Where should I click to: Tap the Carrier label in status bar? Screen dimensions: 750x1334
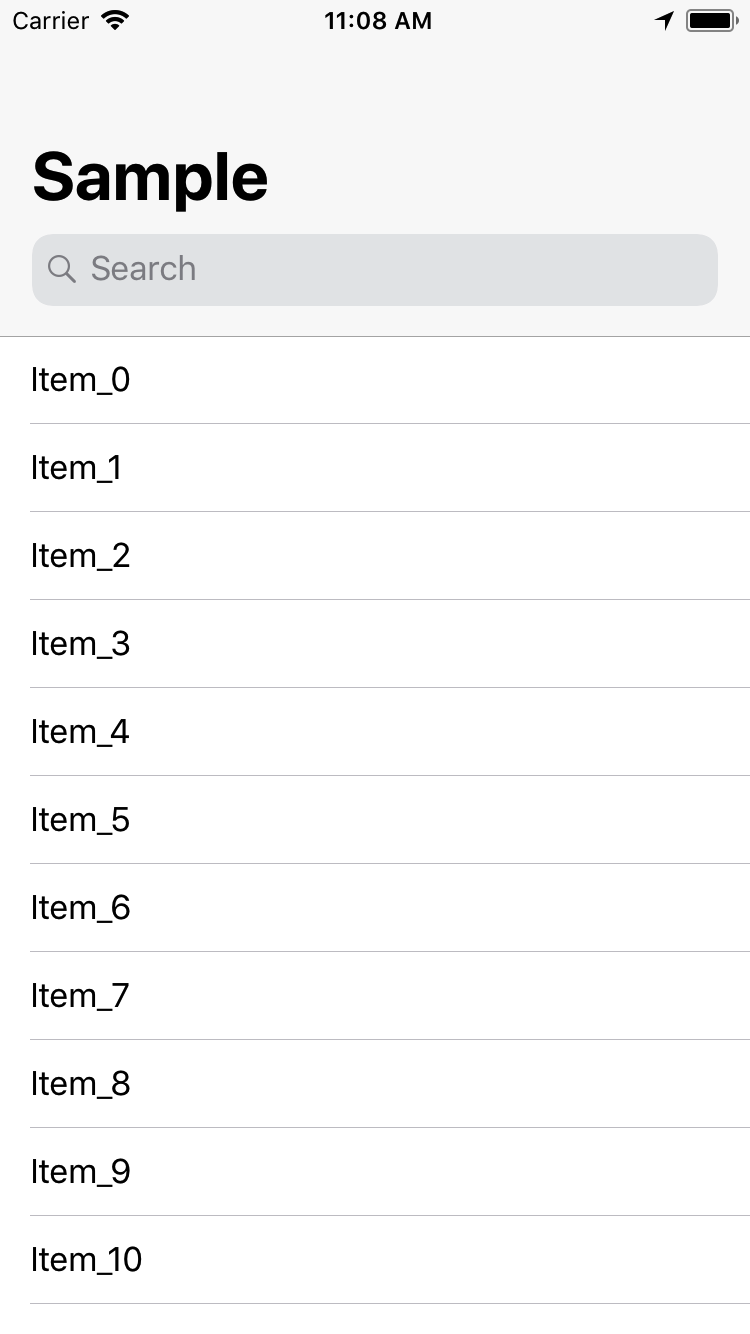click(x=51, y=21)
